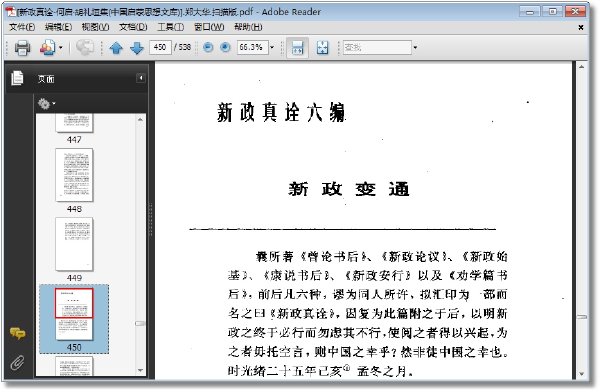Image resolution: width=600 pixels, height=392 pixels.
Task: Go to previous page with up arrow
Action: click(x=116, y=48)
